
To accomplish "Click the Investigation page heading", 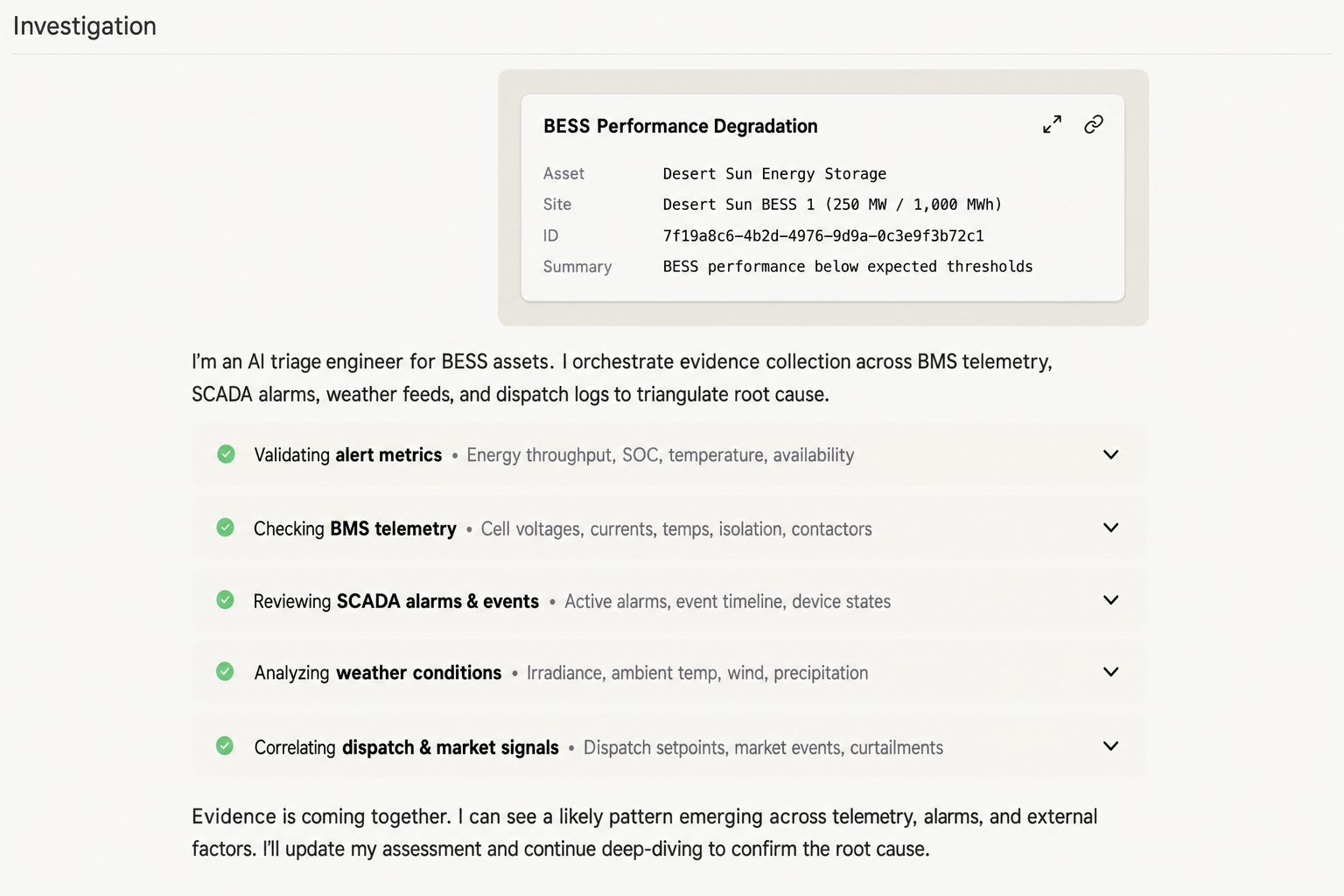I will pyautogui.click(x=85, y=26).
